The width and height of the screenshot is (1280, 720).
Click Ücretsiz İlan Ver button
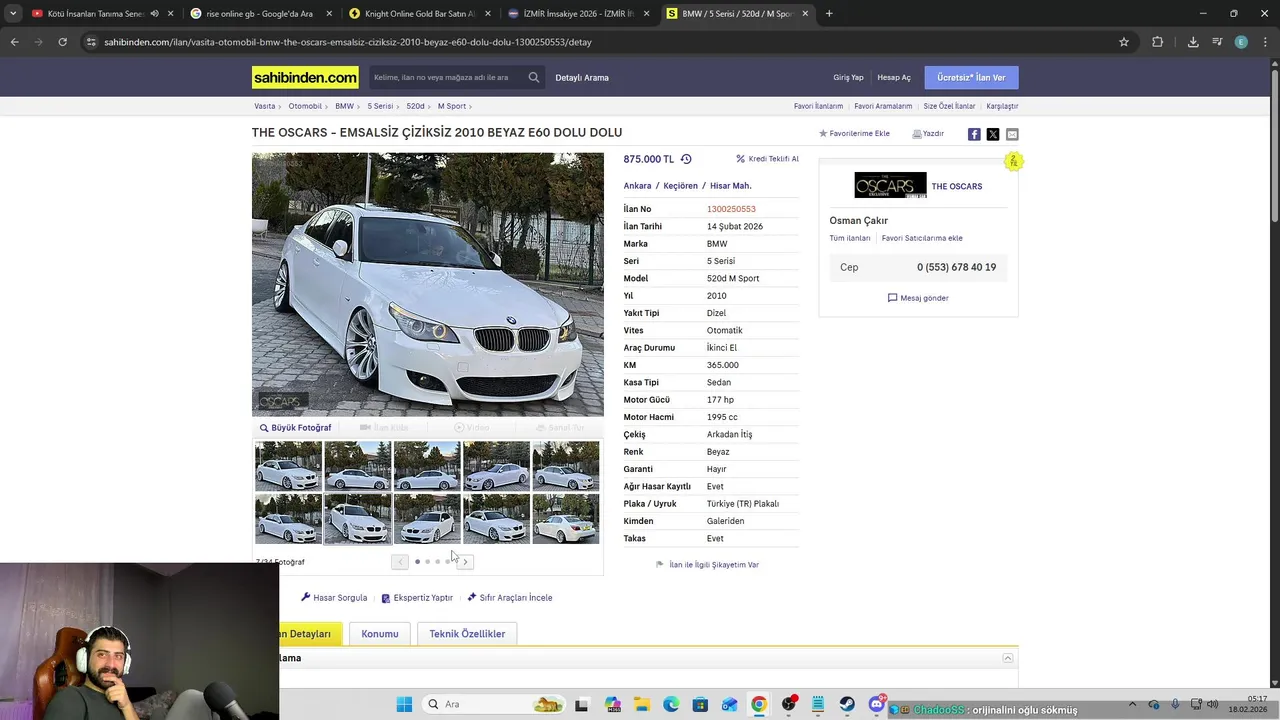tap(971, 77)
